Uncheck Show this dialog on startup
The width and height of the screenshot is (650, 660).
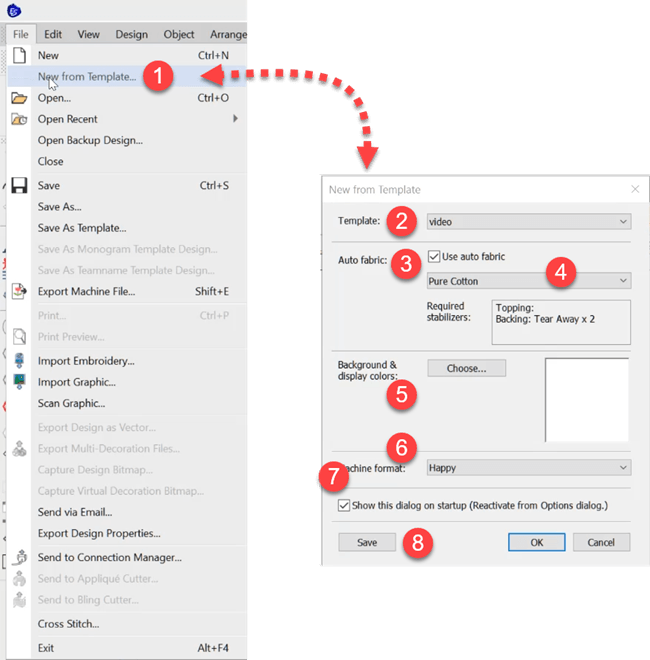coord(345,506)
